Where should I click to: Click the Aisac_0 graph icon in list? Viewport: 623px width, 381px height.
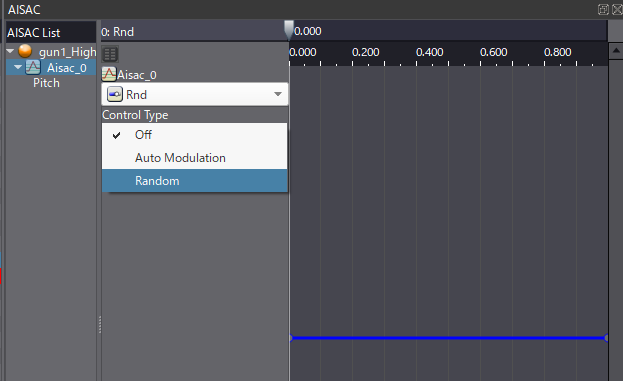tap(33, 67)
